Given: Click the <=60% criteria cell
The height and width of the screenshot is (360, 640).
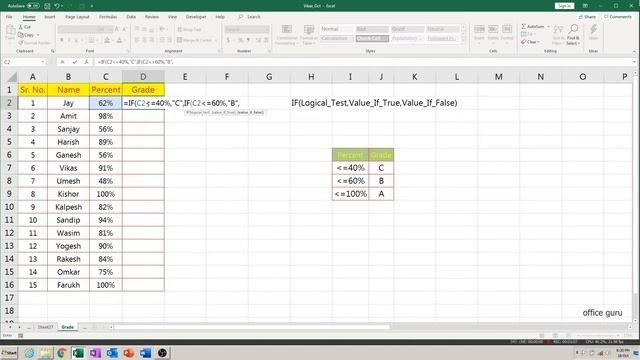Looking at the screenshot, I should coord(350,181).
